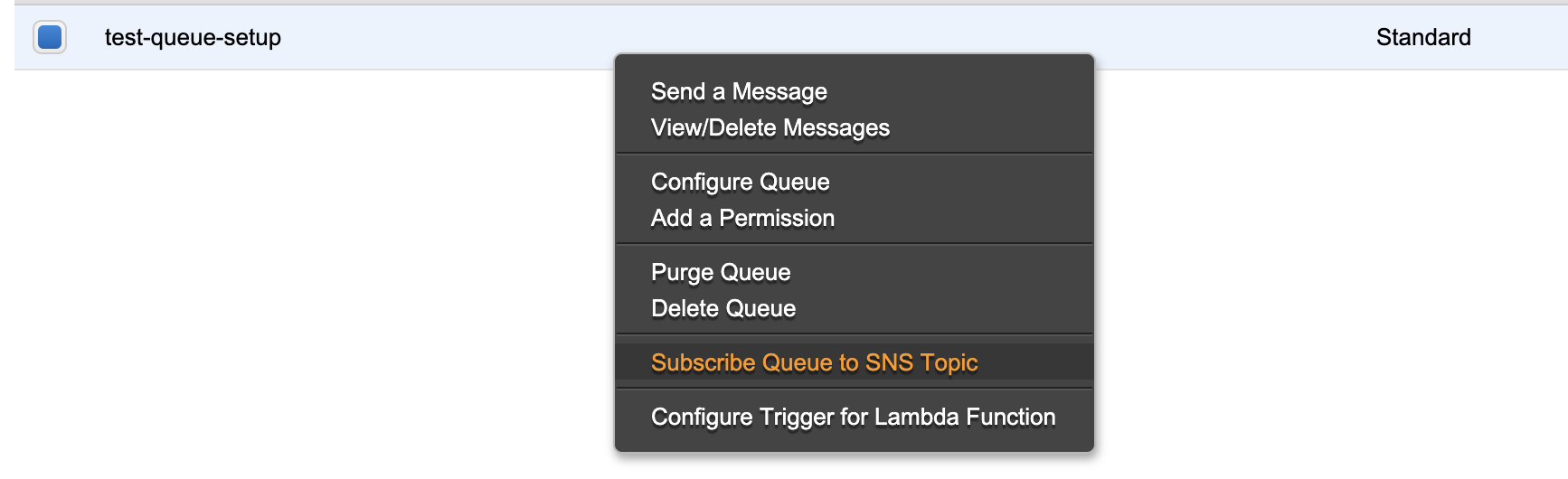The height and width of the screenshot is (479, 1568).
Task: Click Add a Permission option
Action: click(742, 218)
